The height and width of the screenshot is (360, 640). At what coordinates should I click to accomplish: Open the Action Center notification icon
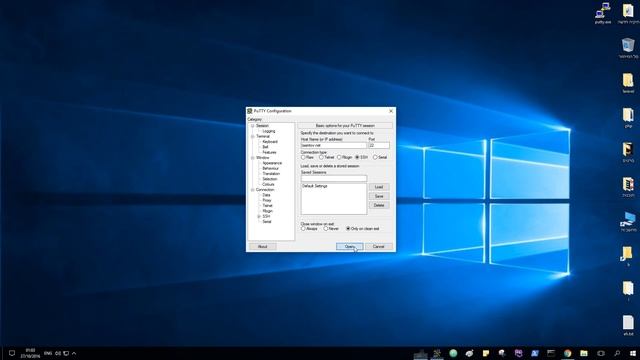click(x=12, y=353)
